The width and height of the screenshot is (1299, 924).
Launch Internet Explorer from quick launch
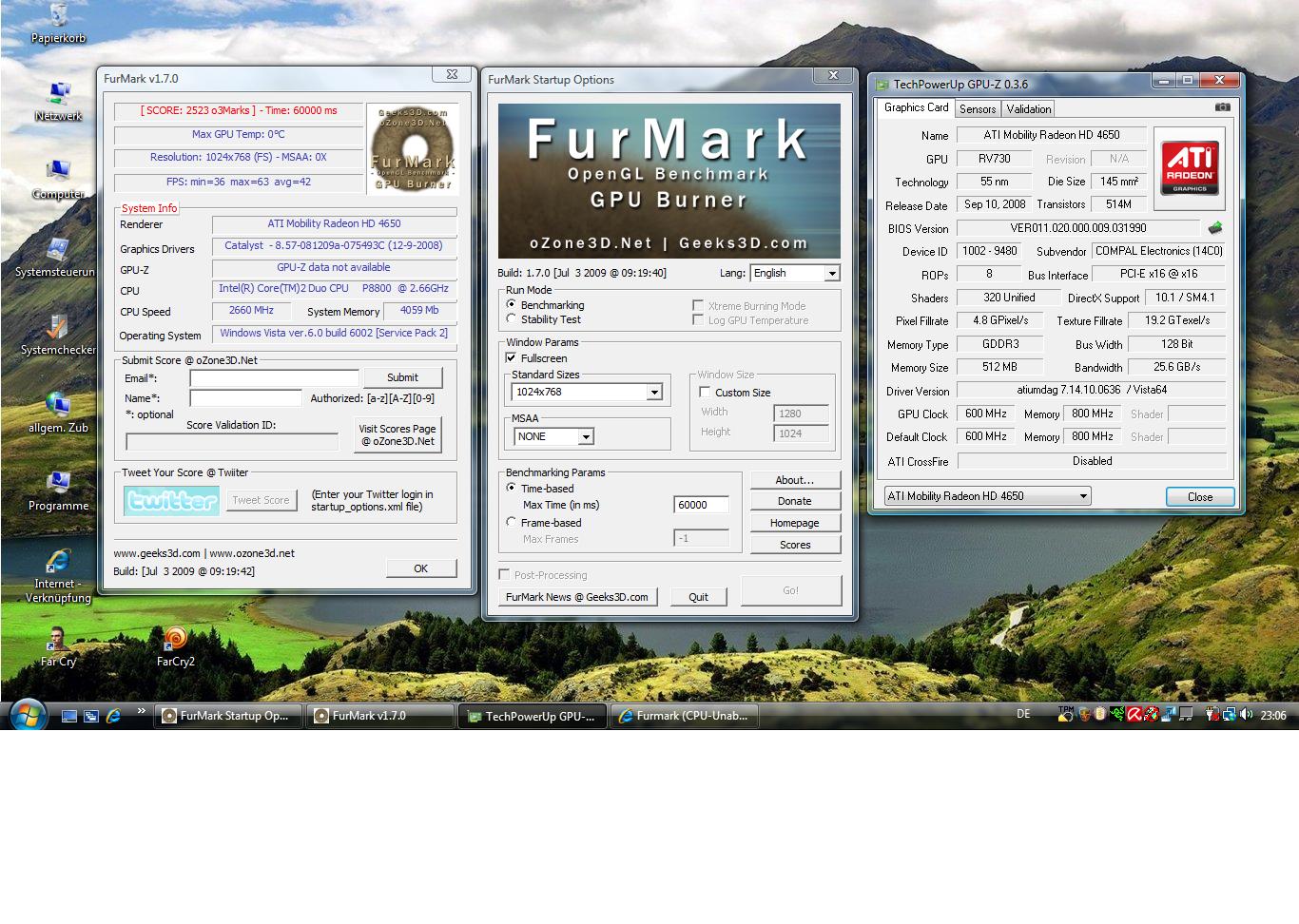click(113, 716)
